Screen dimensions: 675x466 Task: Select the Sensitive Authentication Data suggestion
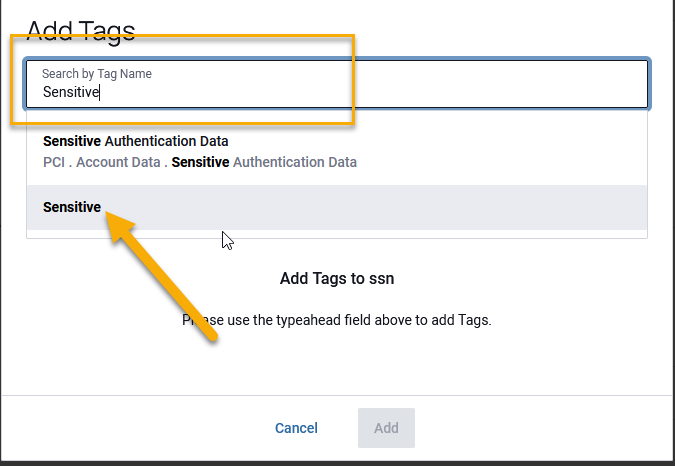point(337,151)
